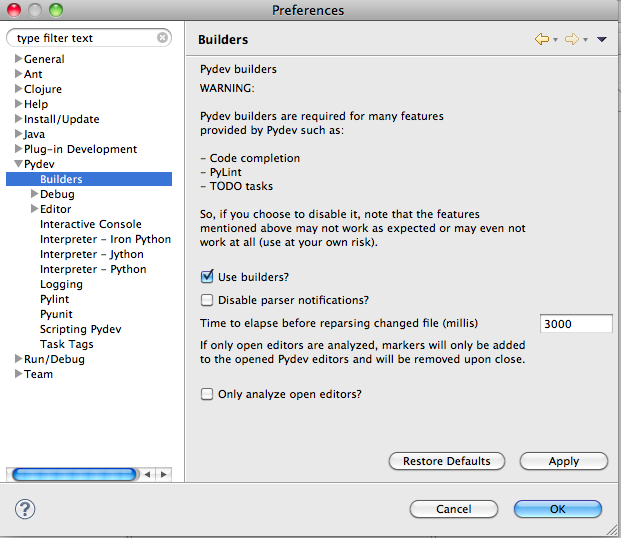
Task: Open Task Tags preferences
Action: point(67,344)
